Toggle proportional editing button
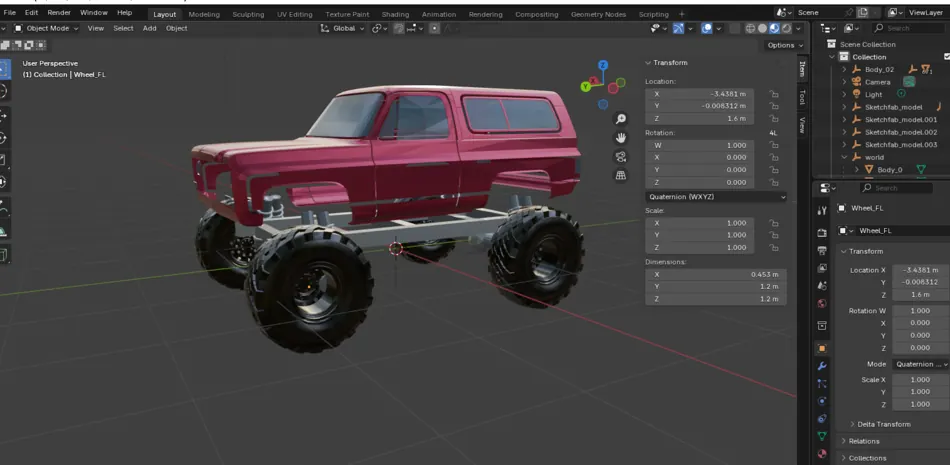Screen dimensions: 950x465 [434, 28]
